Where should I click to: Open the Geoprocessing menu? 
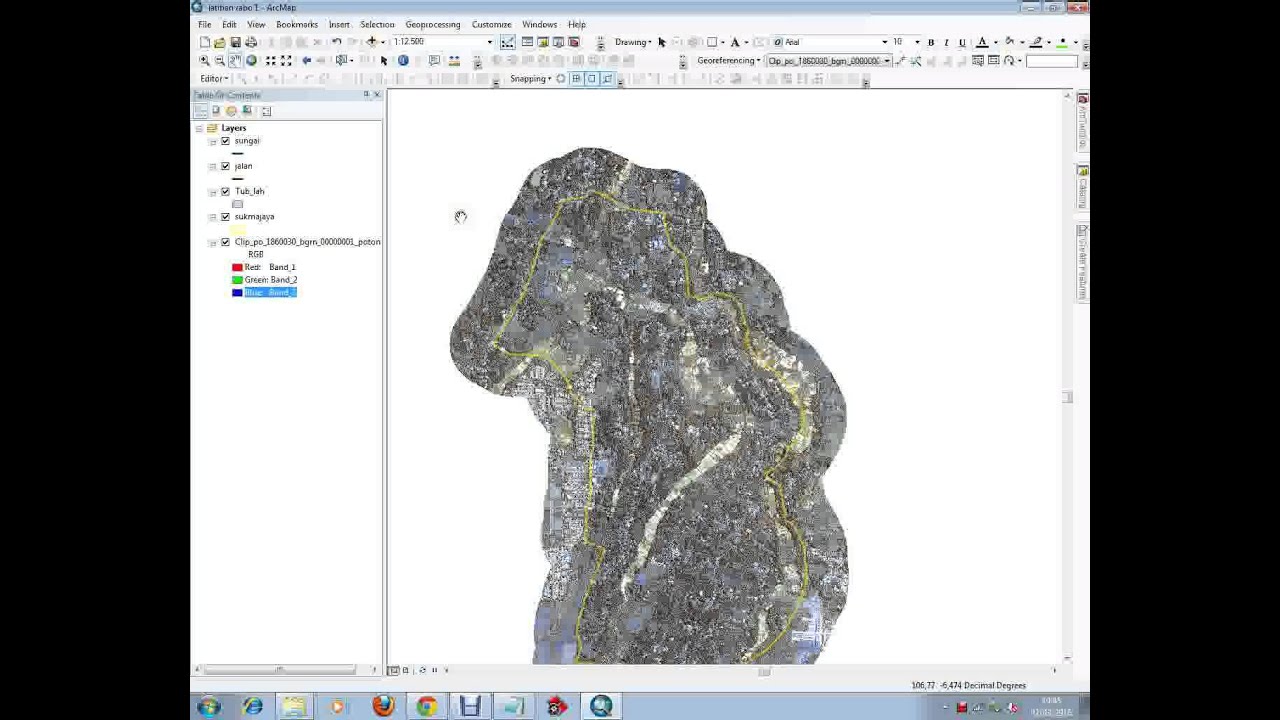click(x=433, y=24)
